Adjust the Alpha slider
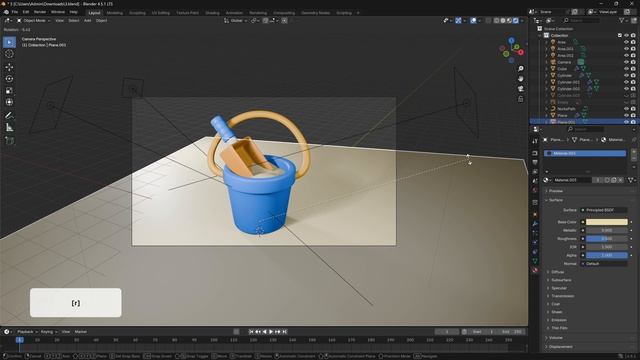 607,255
